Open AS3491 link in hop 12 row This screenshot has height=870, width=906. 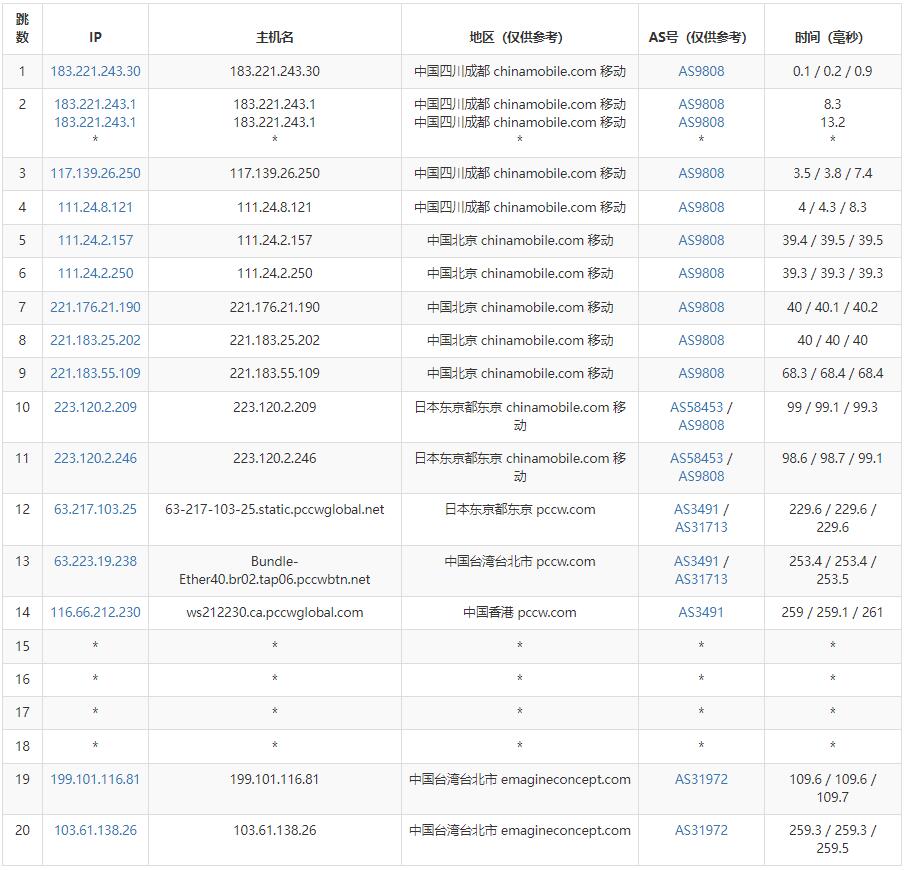(696, 510)
